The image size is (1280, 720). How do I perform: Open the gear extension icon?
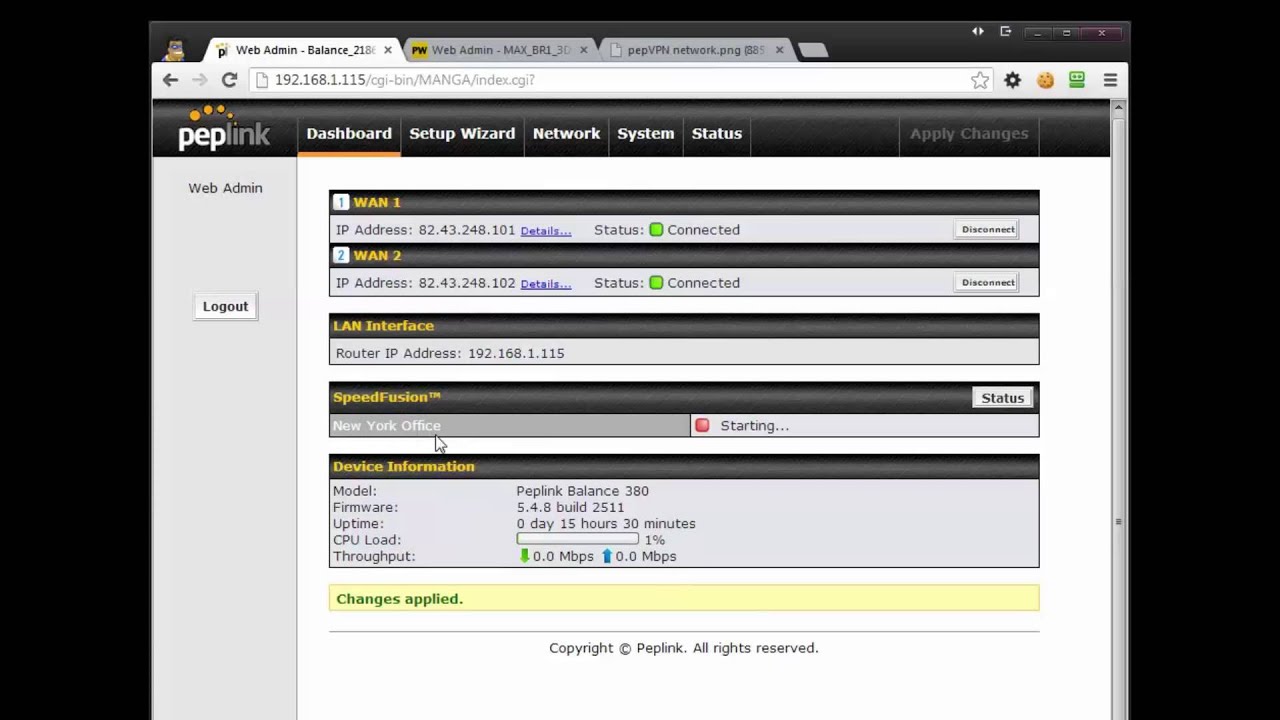point(1013,80)
